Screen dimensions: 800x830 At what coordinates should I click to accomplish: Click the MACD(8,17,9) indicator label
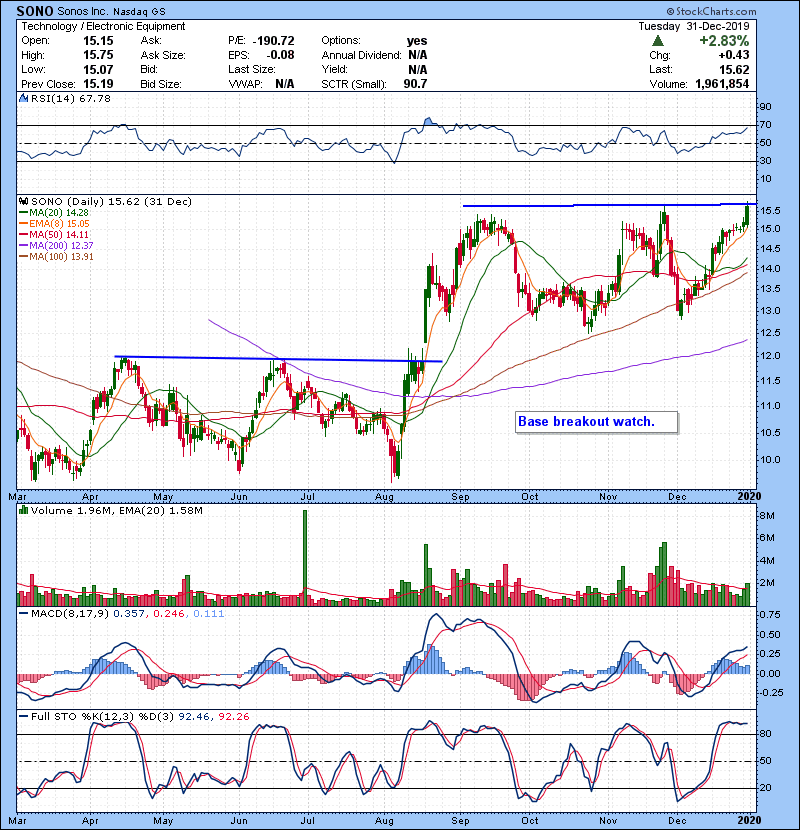(x=70, y=614)
